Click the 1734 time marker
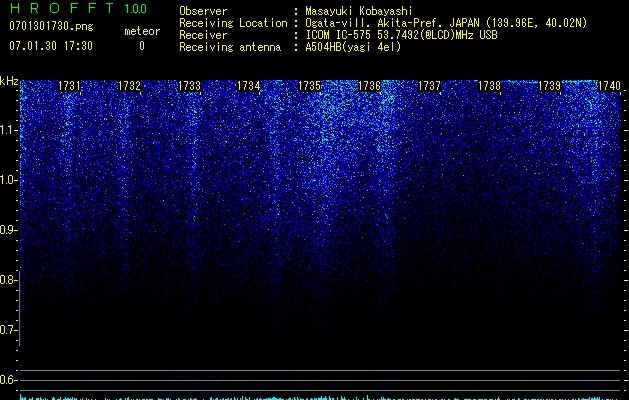Screen dimensions: 629x400 (249, 86)
